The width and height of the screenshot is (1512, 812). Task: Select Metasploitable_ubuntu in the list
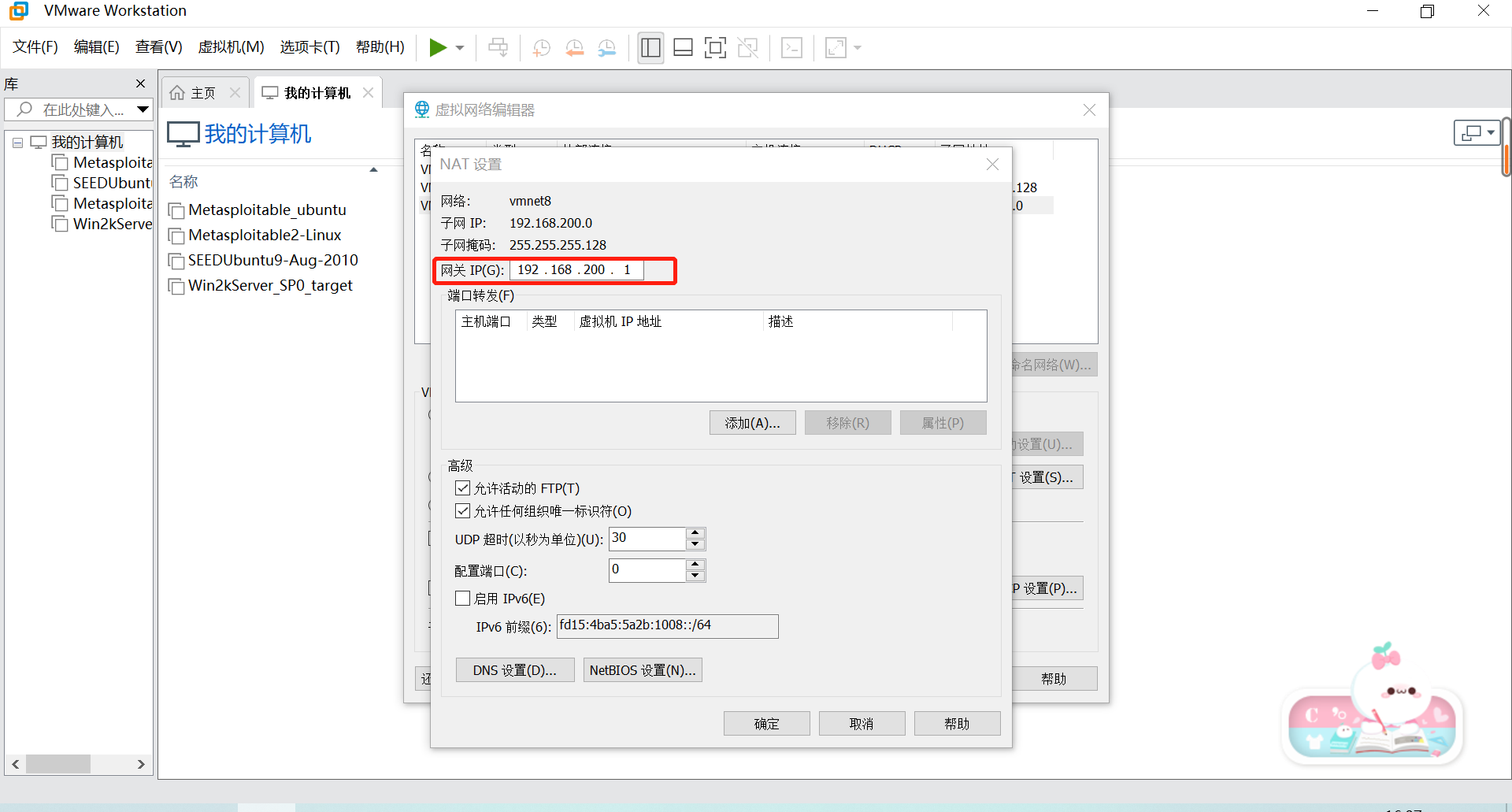[x=258, y=210]
